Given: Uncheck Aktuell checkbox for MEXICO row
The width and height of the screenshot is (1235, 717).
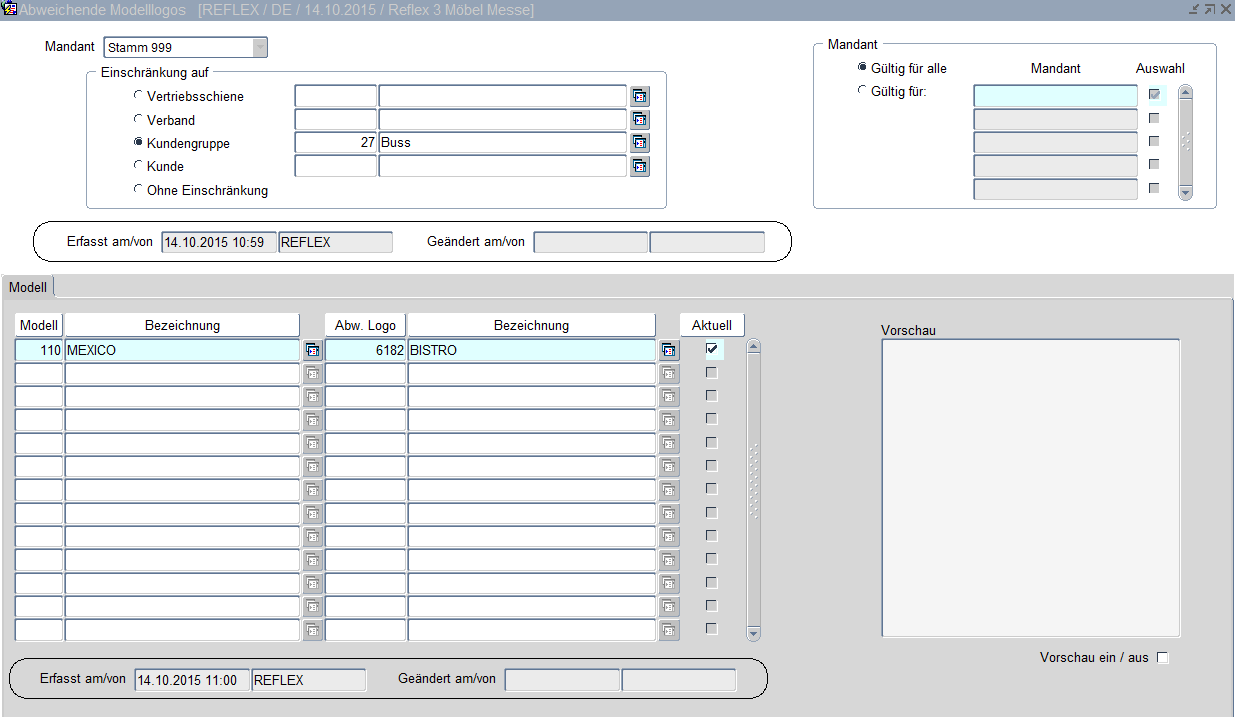Looking at the screenshot, I should click(x=712, y=349).
